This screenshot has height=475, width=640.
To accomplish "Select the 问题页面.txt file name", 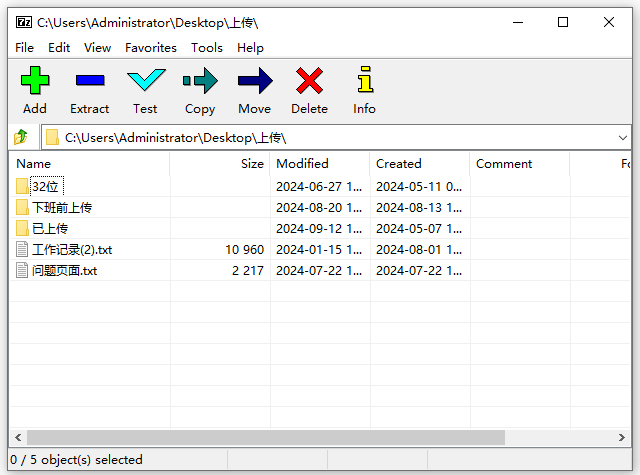I will coord(64,271).
